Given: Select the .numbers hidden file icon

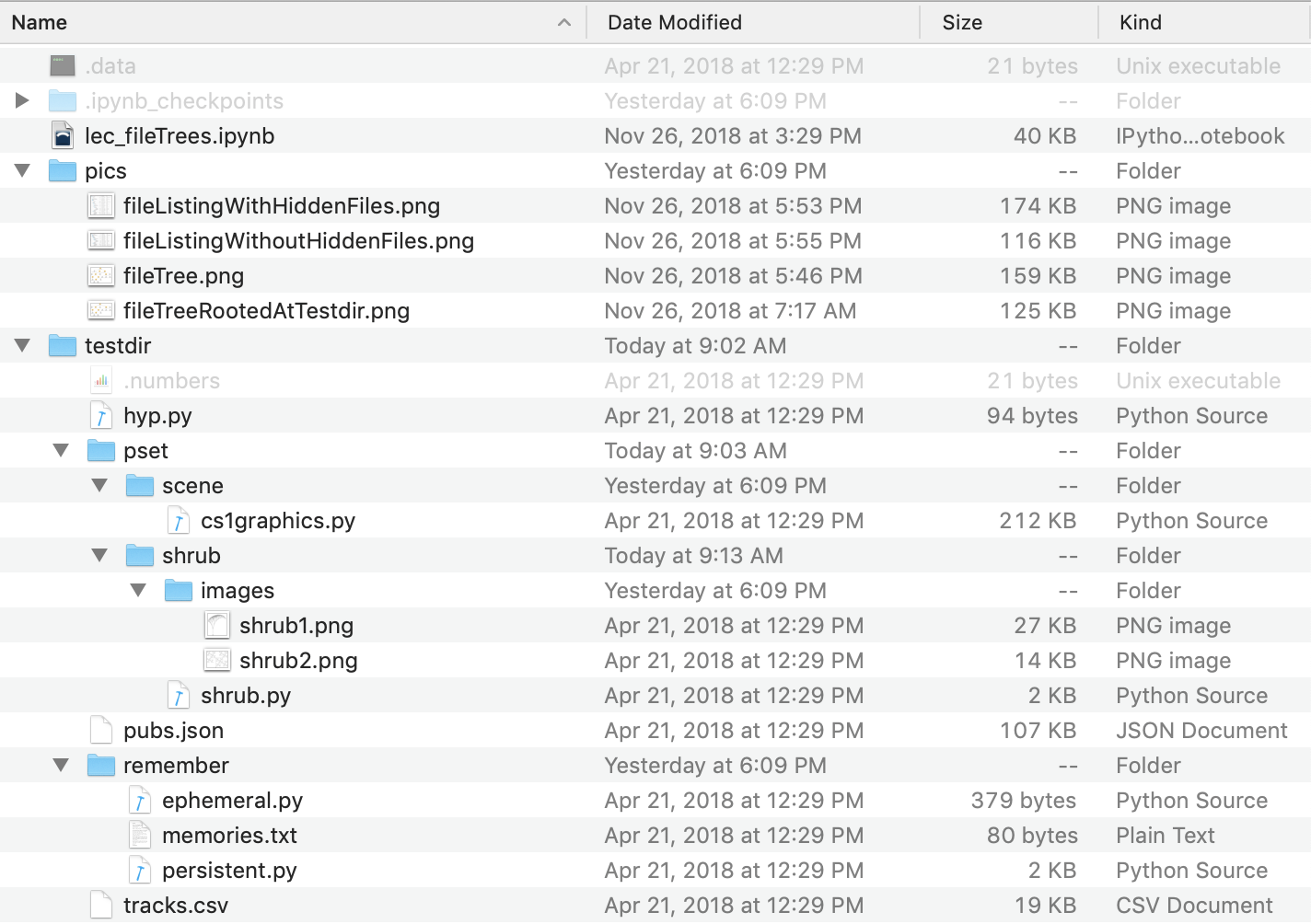Looking at the screenshot, I should pos(101,381).
